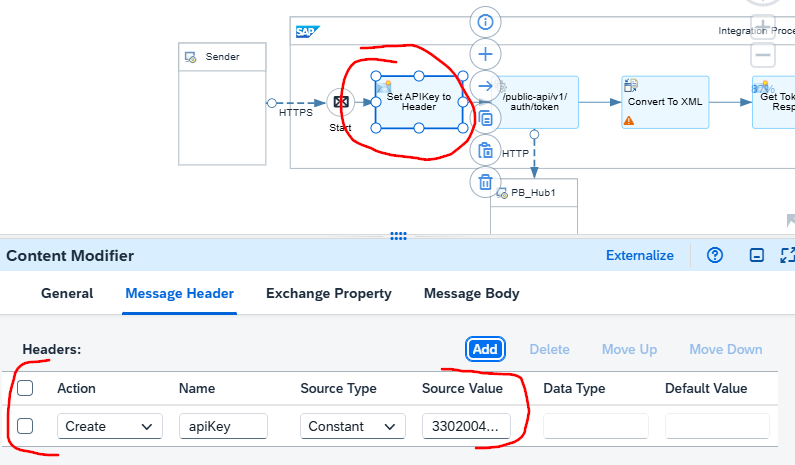Tick the select-all checkbox in the Headers table
Viewport: 795px width, 465px height.
point(26,388)
